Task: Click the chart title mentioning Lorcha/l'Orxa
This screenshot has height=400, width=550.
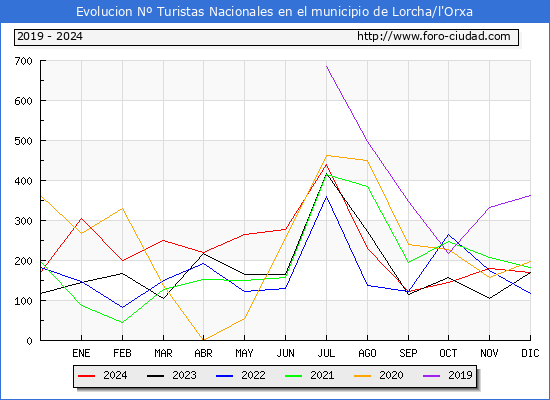Action: click(274, 12)
